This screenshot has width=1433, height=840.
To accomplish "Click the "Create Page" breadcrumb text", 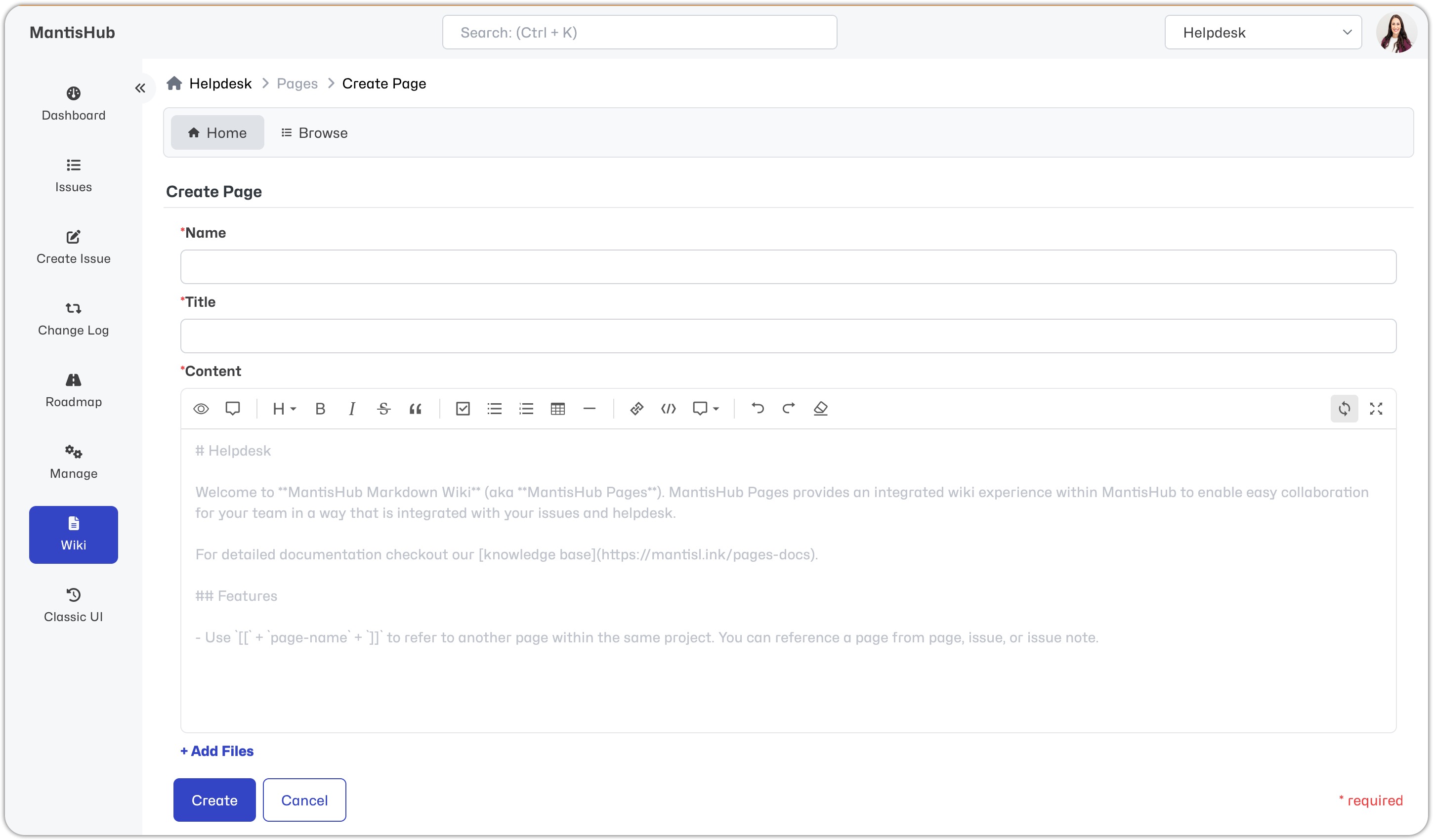I will click(x=384, y=84).
